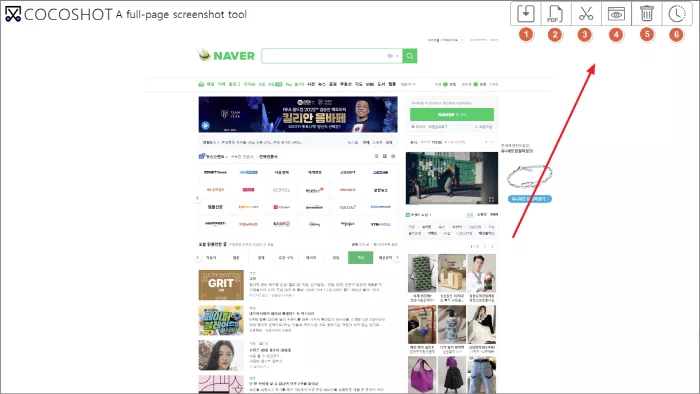
Task: Open capture history clock icon
Action: click(x=677, y=14)
